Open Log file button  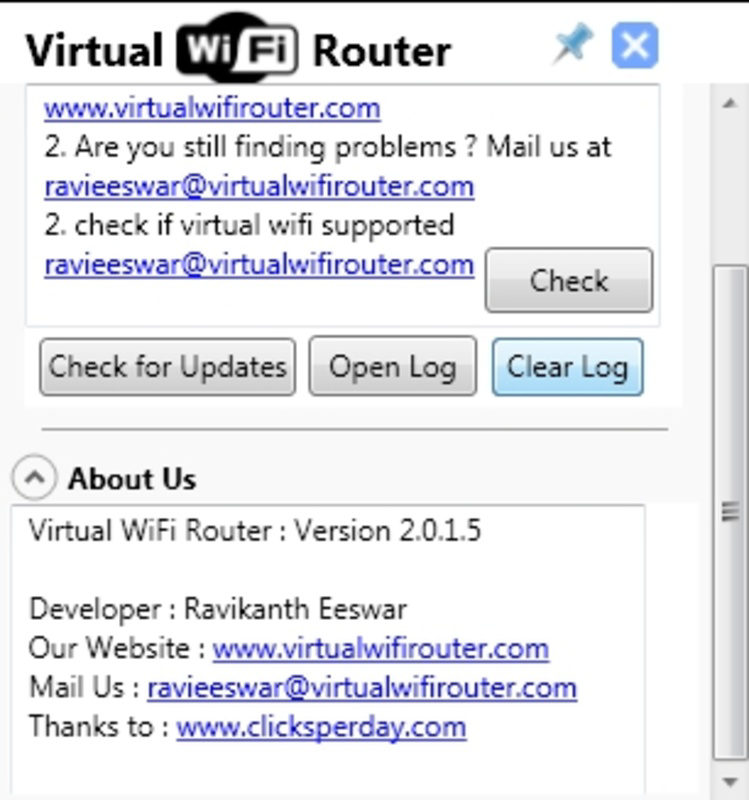click(x=392, y=366)
